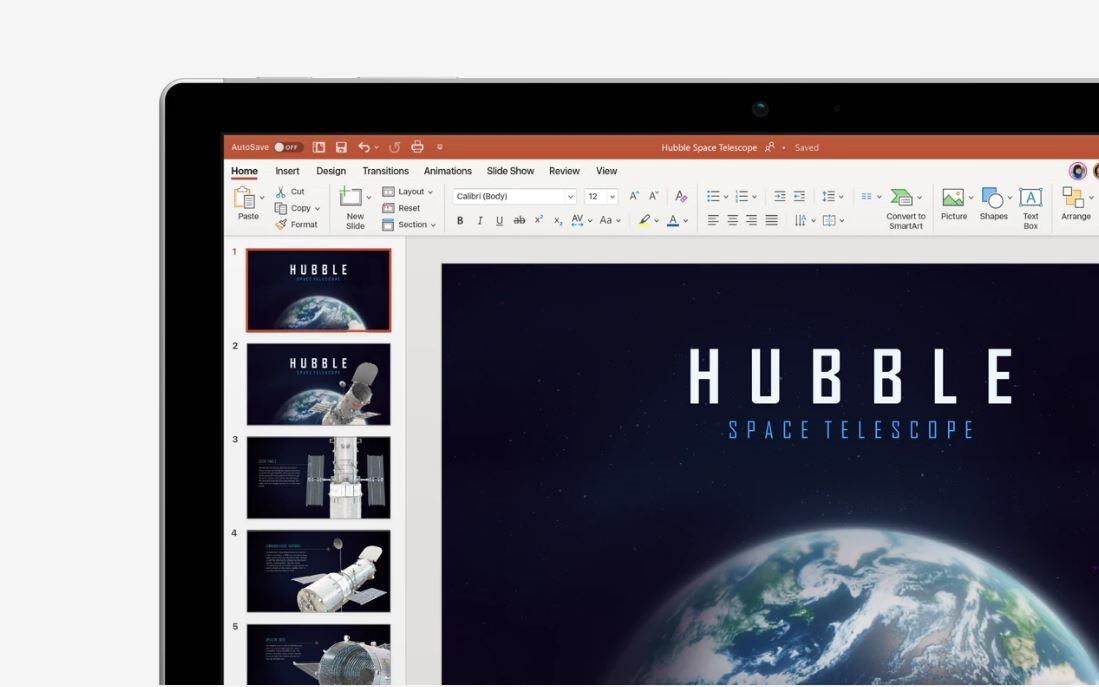The height and width of the screenshot is (687, 1099).
Task: Open the Calibri (Body) font dropdown
Action: point(514,197)
